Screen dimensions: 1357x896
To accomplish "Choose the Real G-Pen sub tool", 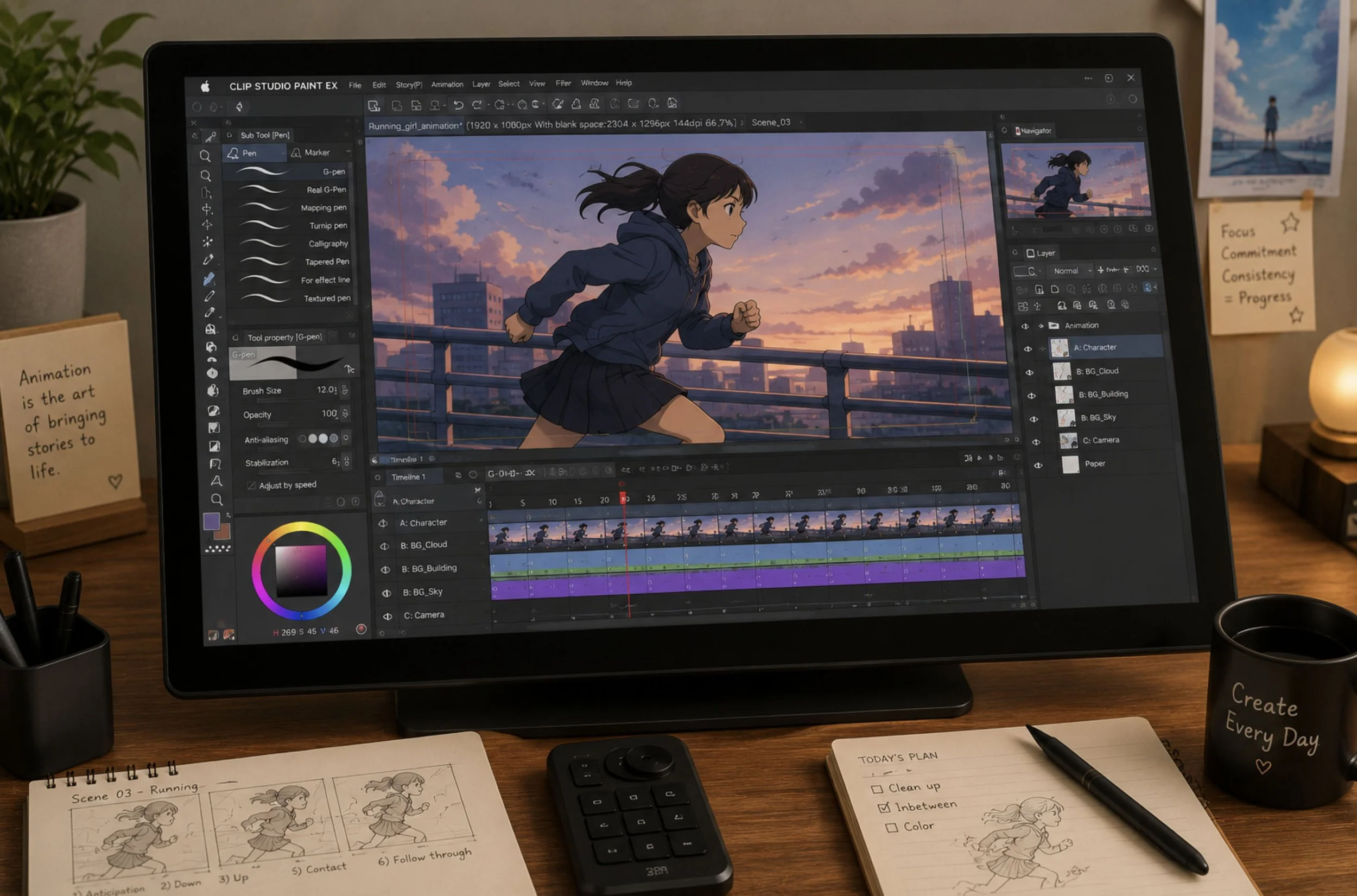I will click(x=290, y=190).
